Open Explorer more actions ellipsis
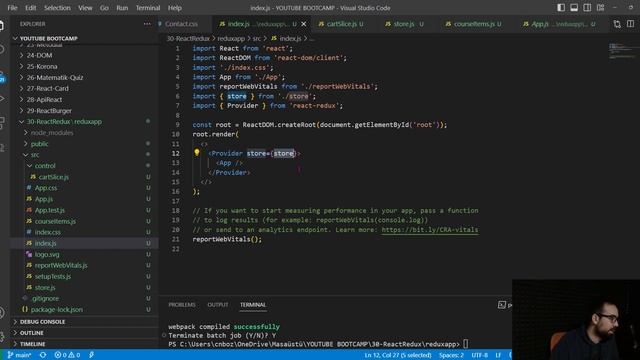 147,24
